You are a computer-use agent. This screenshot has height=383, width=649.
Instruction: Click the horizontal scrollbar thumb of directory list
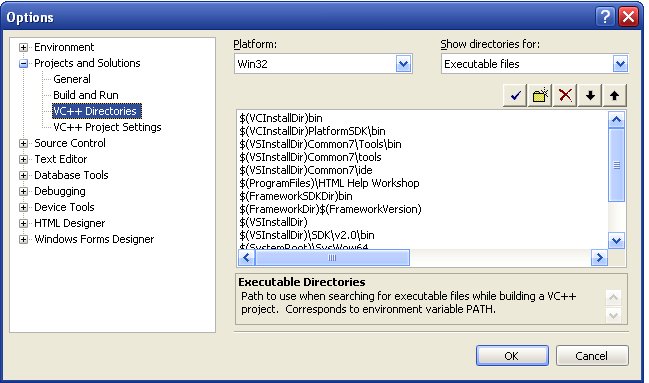[332, 258]
